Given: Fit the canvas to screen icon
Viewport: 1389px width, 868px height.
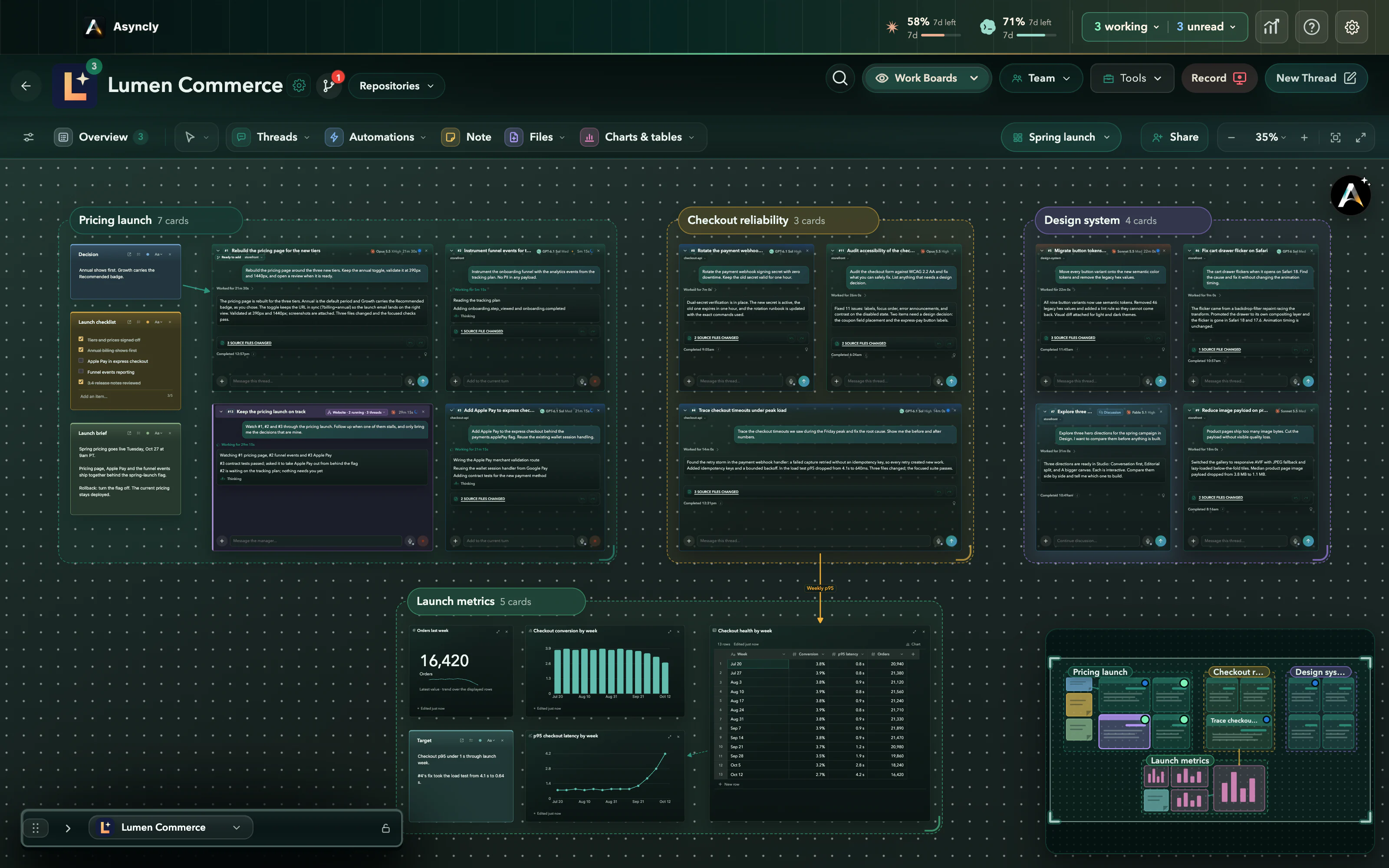Looking at the screenshot, I should [1336, 138].
